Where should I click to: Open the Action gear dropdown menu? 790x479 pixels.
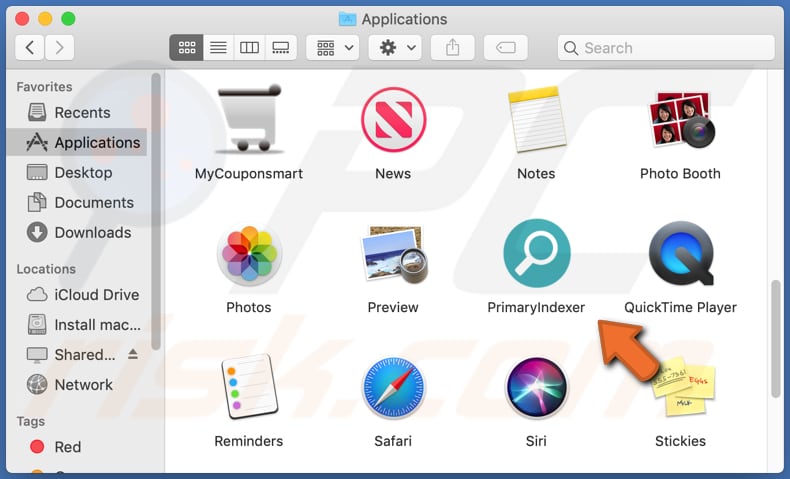tap(393, 47)
